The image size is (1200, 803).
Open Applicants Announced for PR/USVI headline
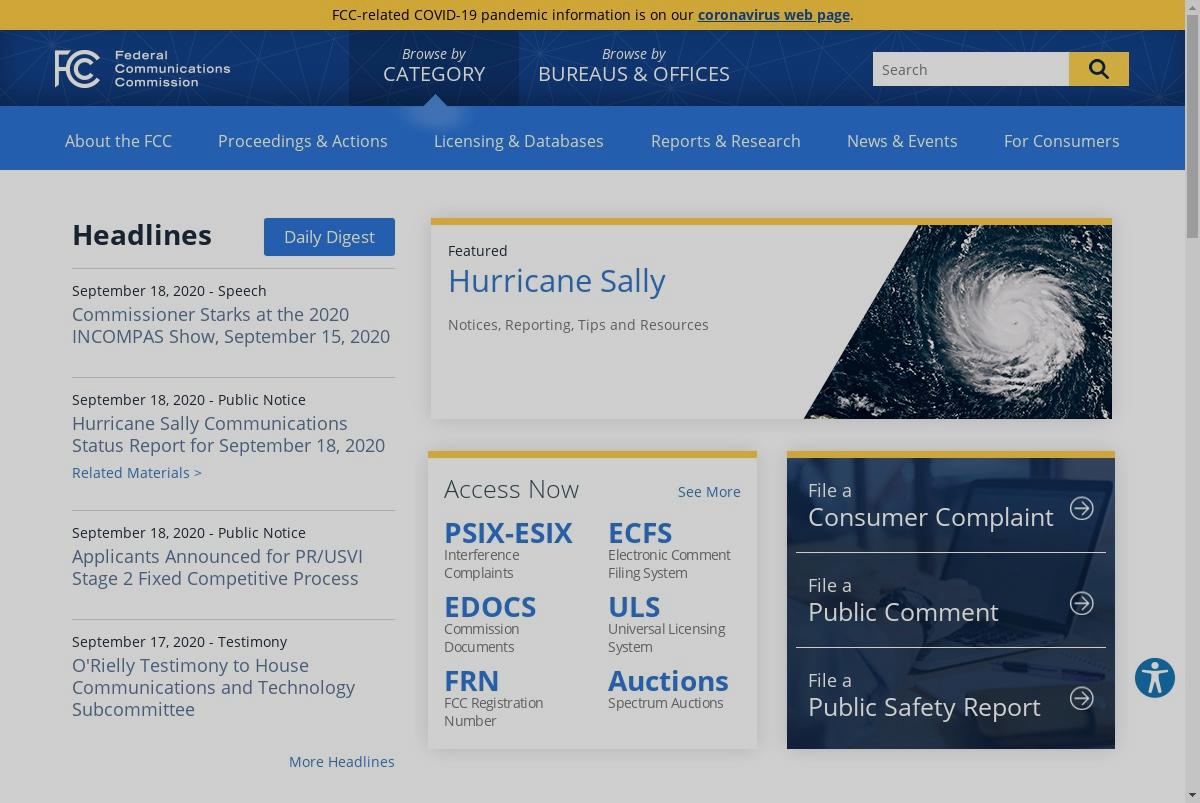coord(217,567)
